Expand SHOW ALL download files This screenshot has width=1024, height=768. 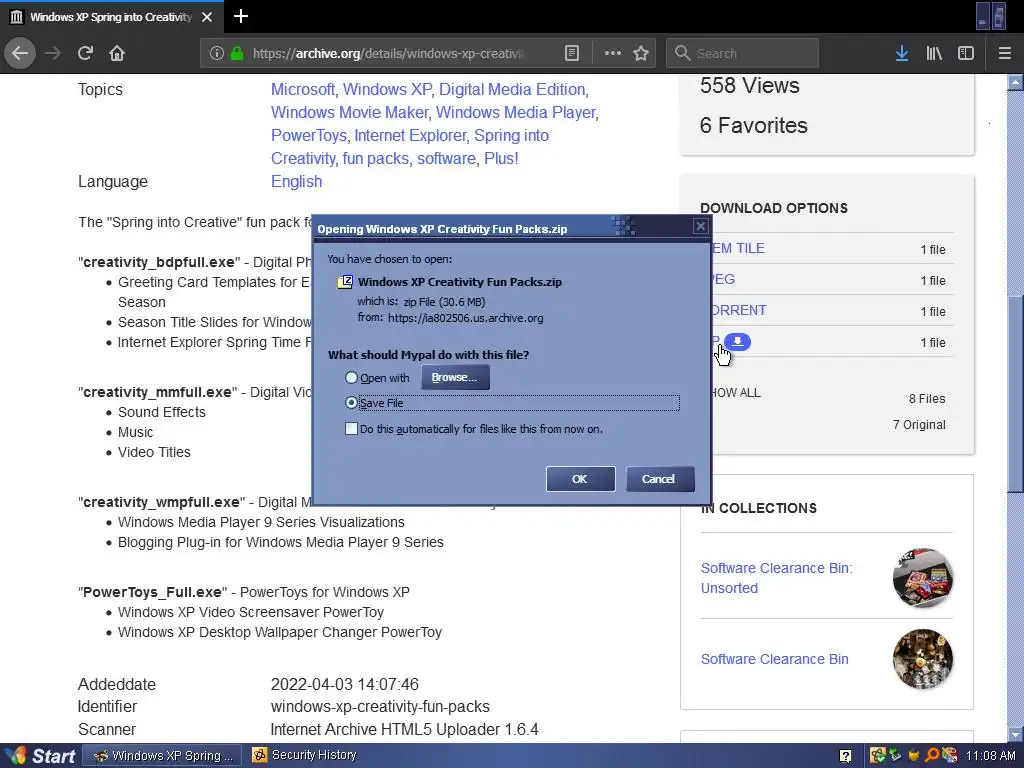coord(737,392)
